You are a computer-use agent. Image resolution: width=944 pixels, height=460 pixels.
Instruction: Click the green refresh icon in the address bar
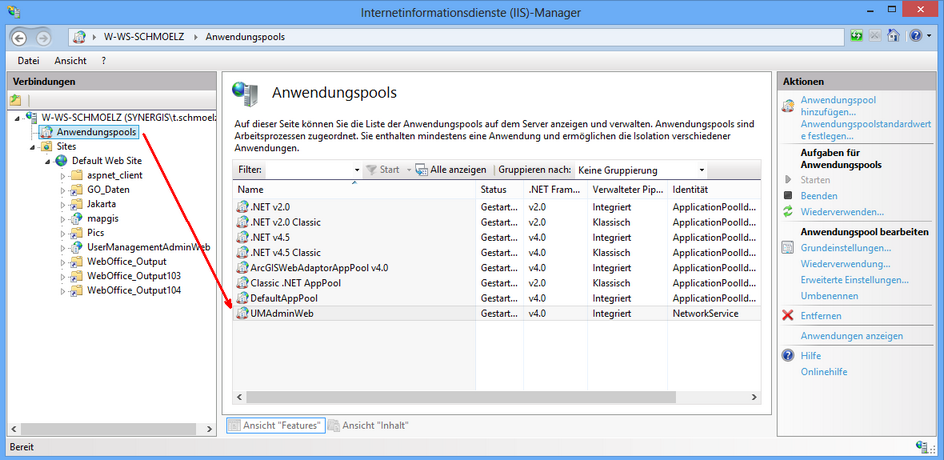tap(856, 36)
